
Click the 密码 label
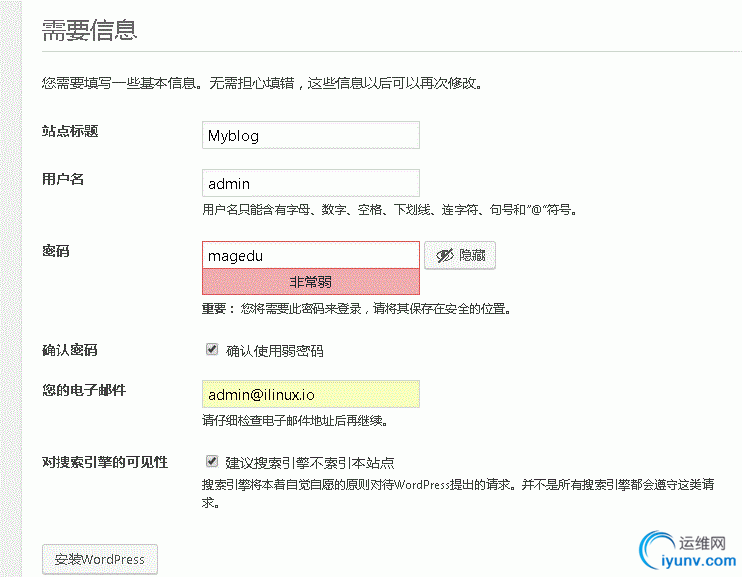56,251
